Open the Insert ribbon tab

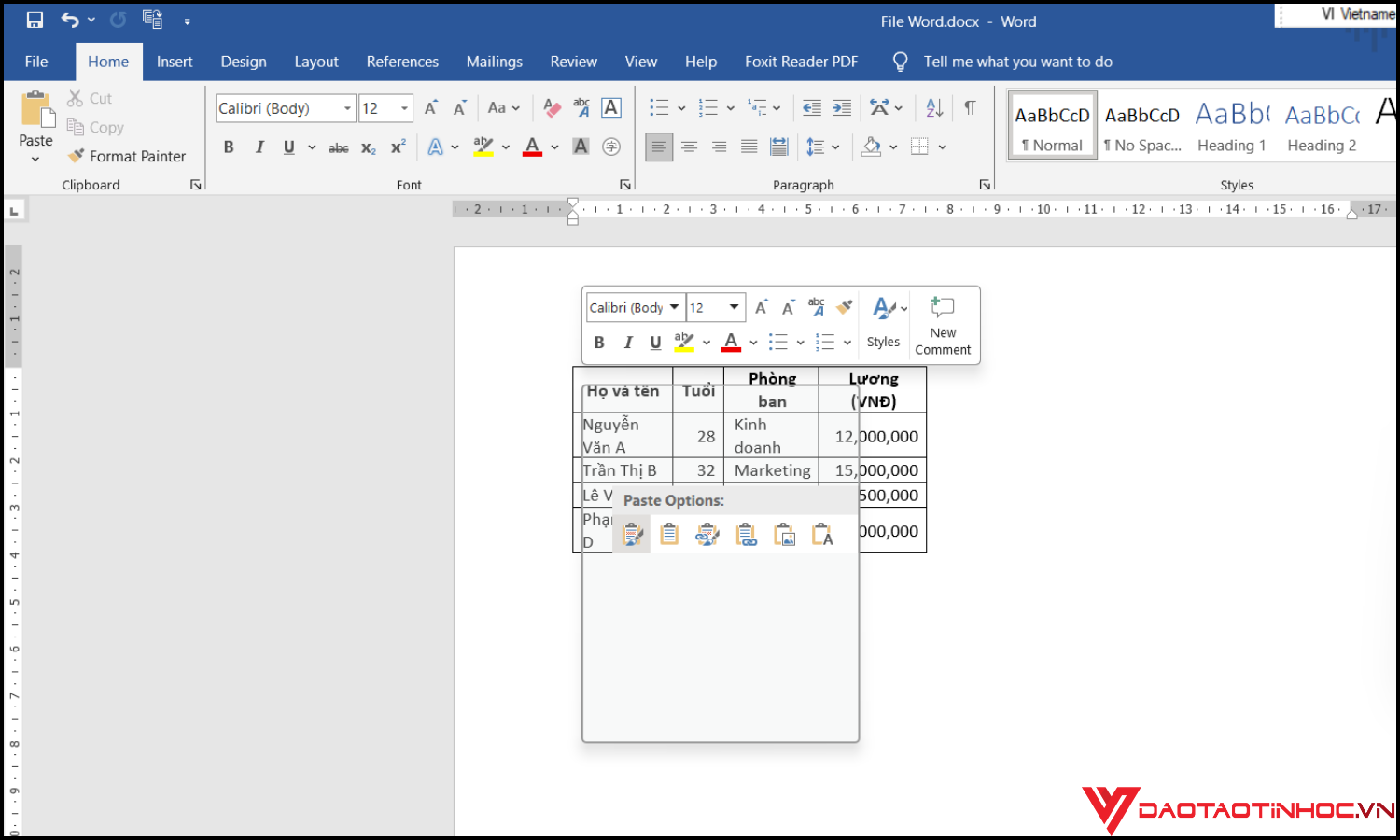[175, 62]
